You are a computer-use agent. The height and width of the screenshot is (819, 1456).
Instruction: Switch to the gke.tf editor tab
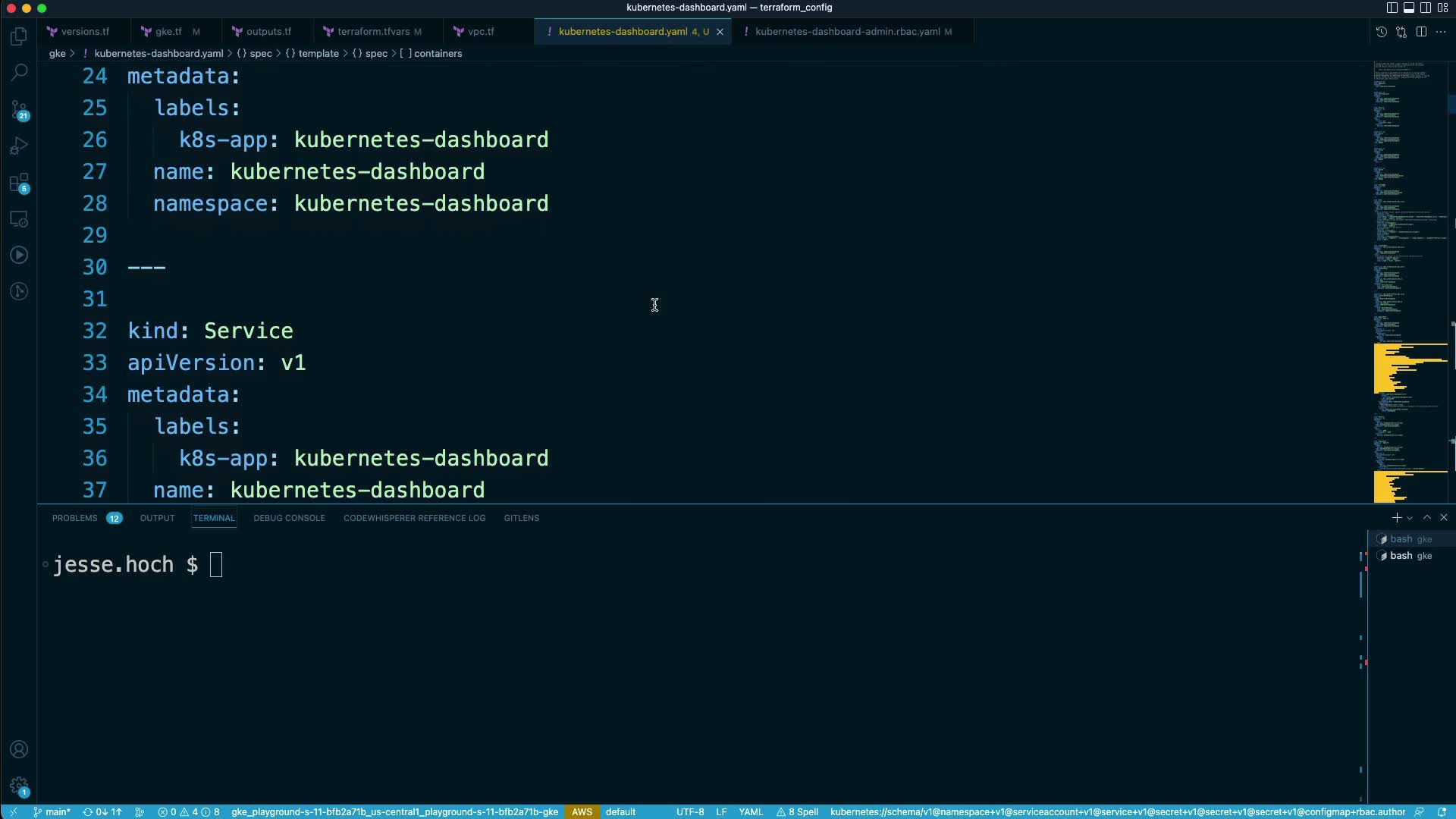coord(168,32)
